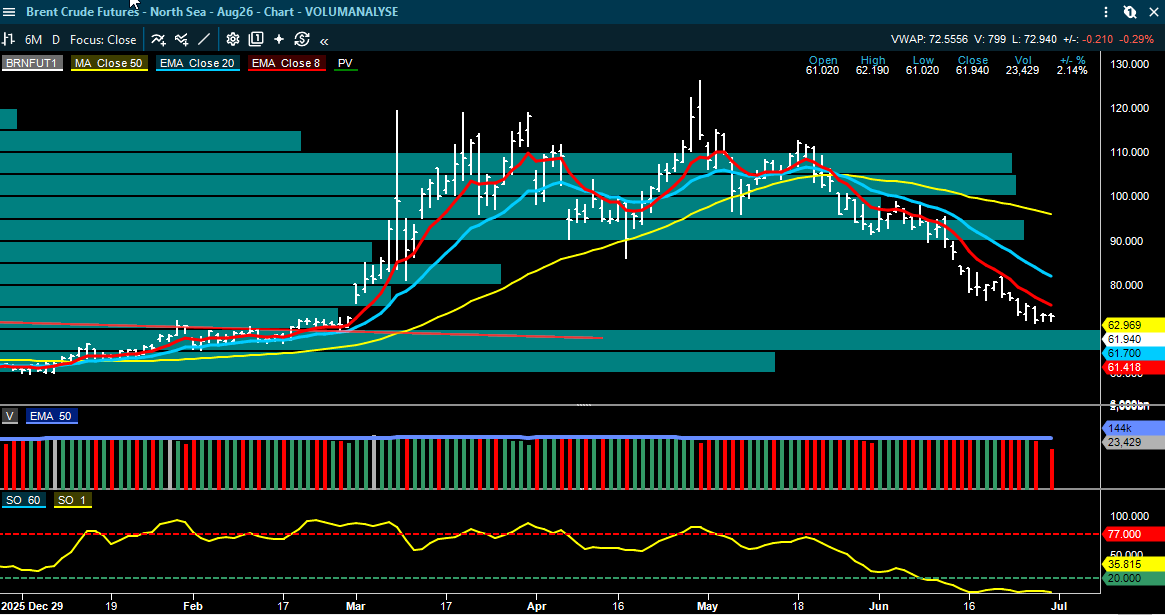1165x615 pixels.
Task: Change the 6M time range
Action: (33, 40)
